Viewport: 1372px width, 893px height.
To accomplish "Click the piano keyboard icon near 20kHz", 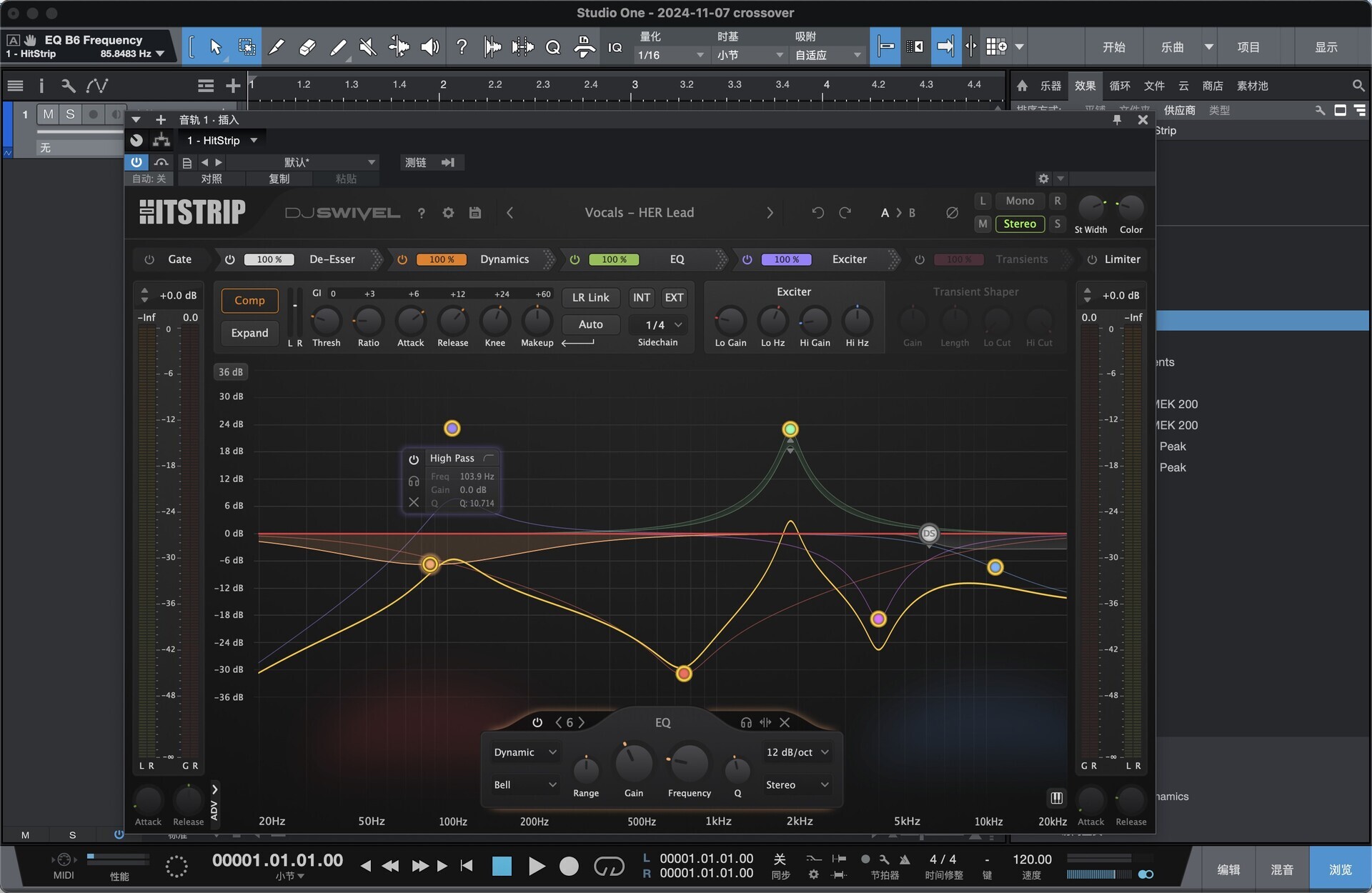I will pyautogui.click(x=1056, y=798).
